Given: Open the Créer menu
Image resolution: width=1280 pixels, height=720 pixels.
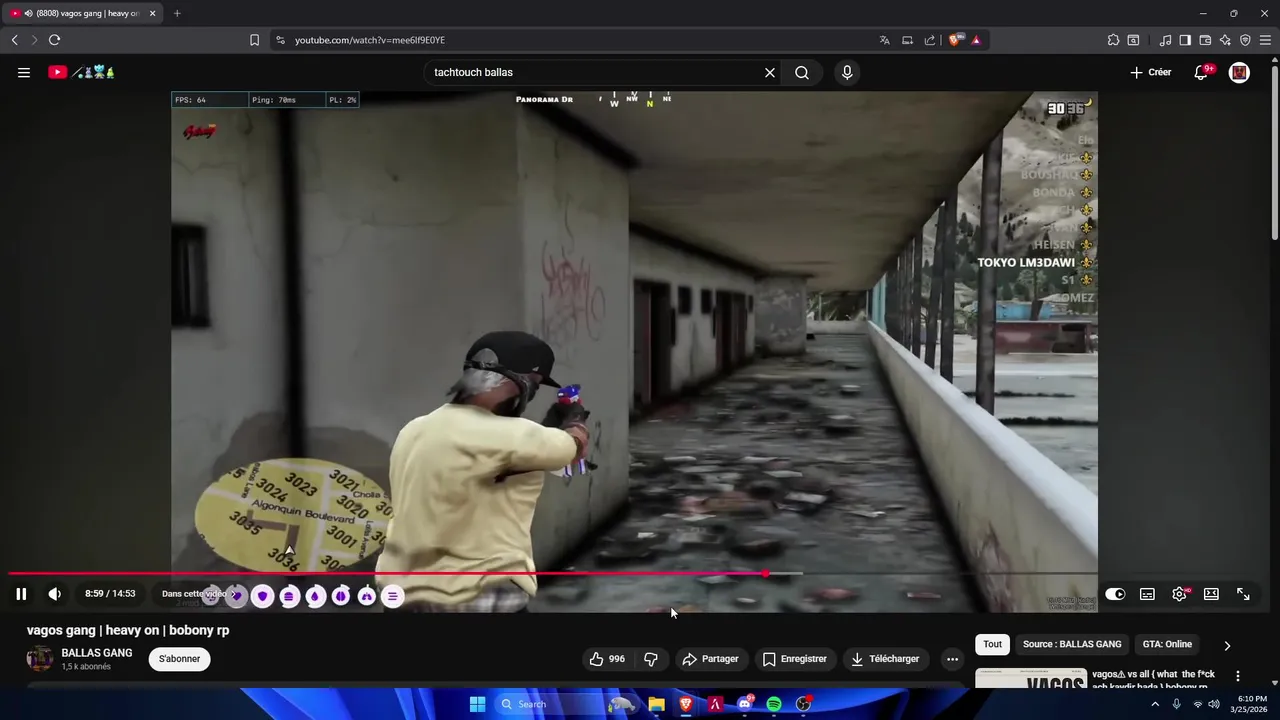Looking at the screenshot, I should pyautogui.click(x=1151, y=72).
